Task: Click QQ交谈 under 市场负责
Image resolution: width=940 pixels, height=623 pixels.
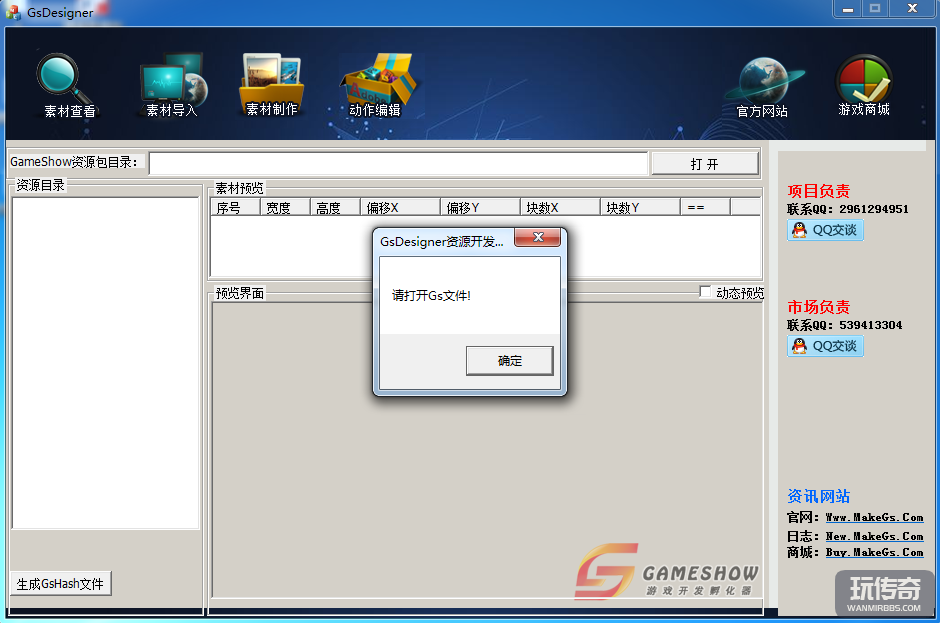Action: (x=825, y=346)
